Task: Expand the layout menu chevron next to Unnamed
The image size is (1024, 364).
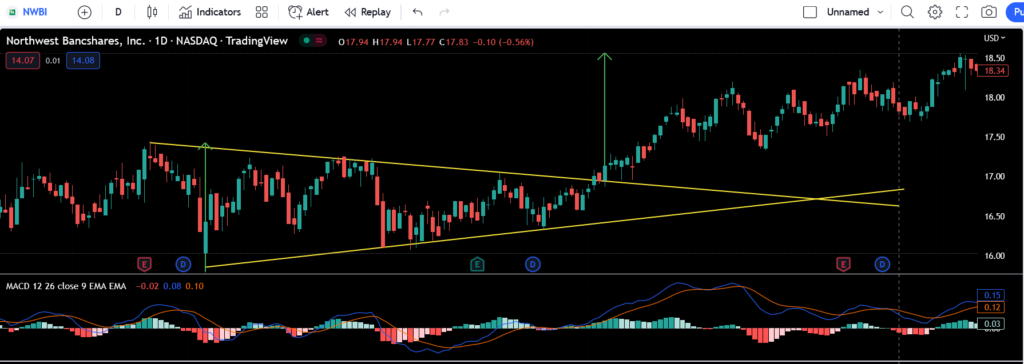Action: click(x=880, y=12)
